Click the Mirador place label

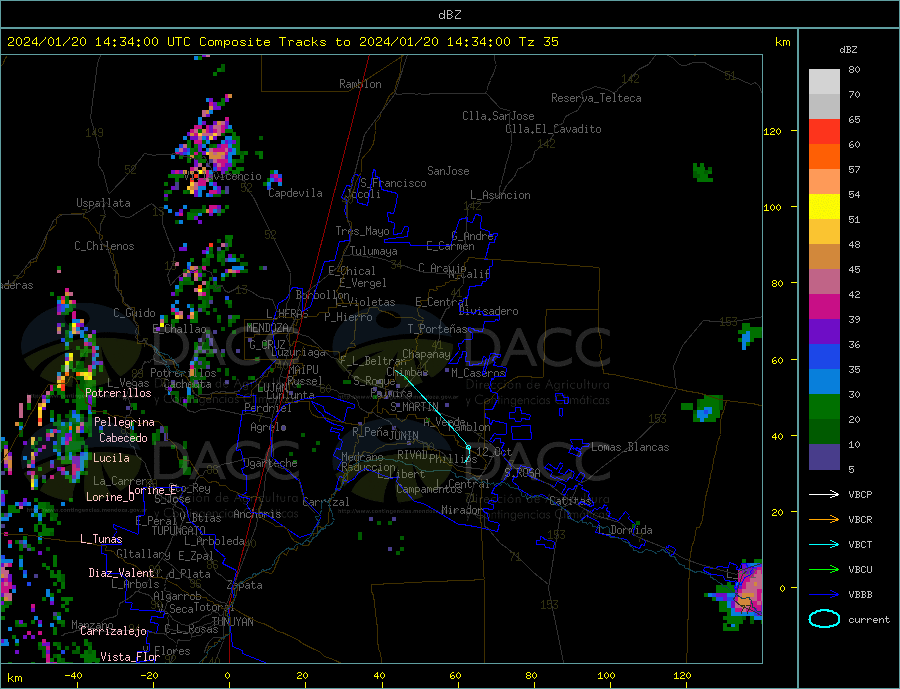[462, 510]
